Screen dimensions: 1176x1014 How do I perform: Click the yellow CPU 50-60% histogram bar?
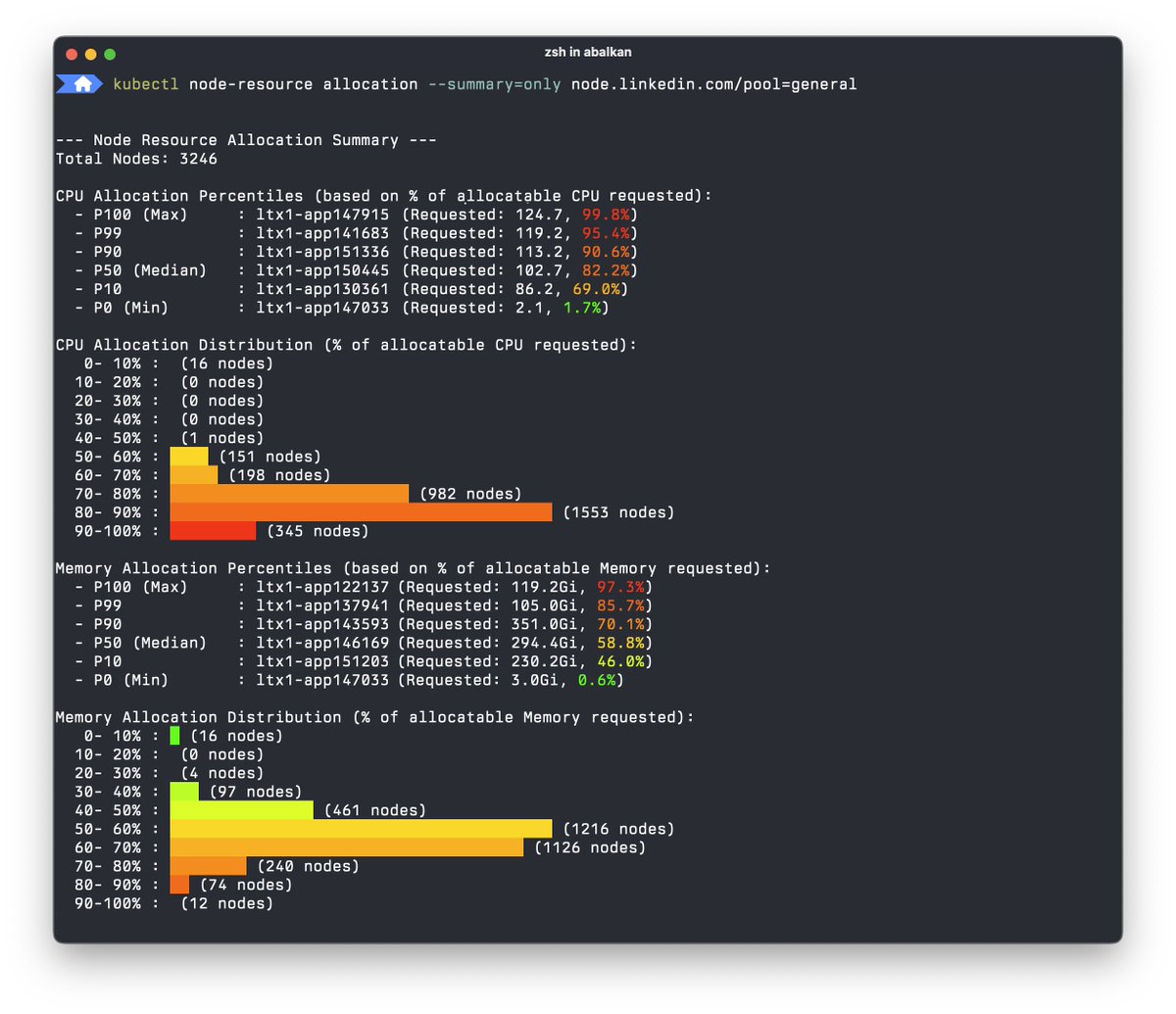click(x=189, y=457)
